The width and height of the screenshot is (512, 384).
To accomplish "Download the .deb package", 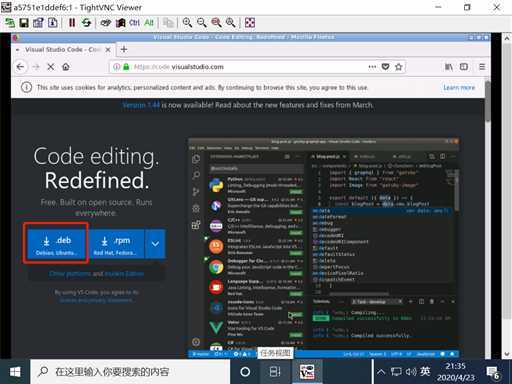I will pyautogui.click(x=56, y=244).
